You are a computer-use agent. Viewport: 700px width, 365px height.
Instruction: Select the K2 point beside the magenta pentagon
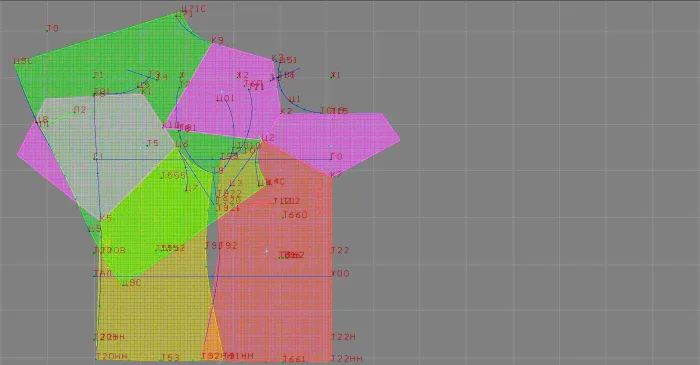[286, 111]
